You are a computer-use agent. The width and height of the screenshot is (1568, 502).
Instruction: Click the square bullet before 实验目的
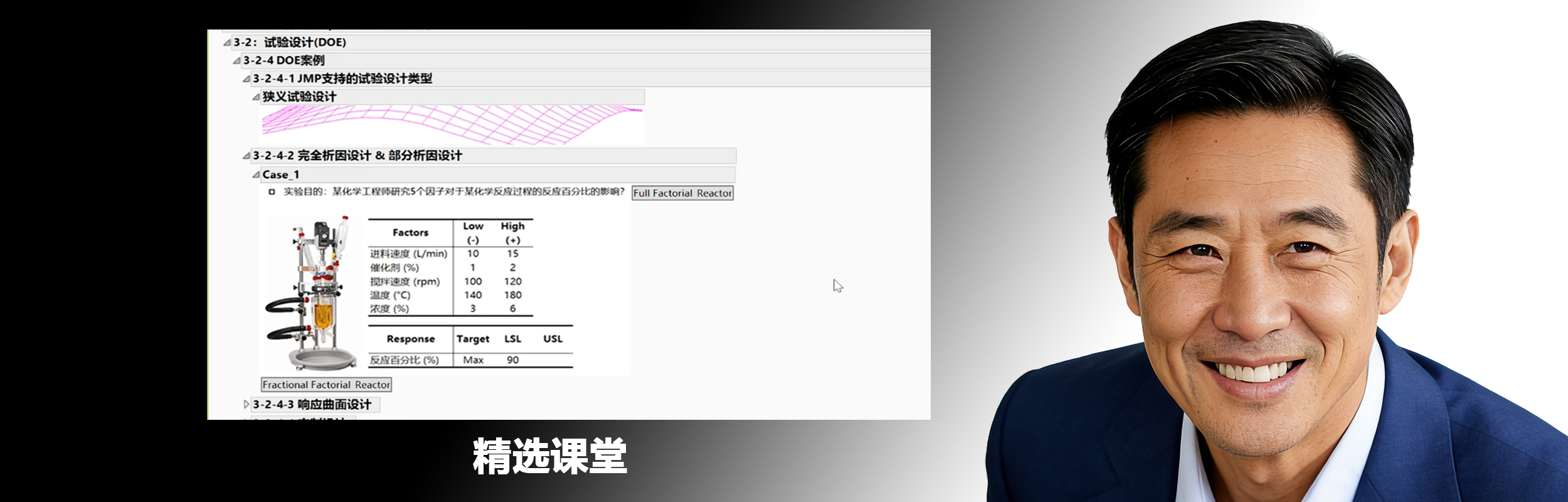click(x=272, y=192)
